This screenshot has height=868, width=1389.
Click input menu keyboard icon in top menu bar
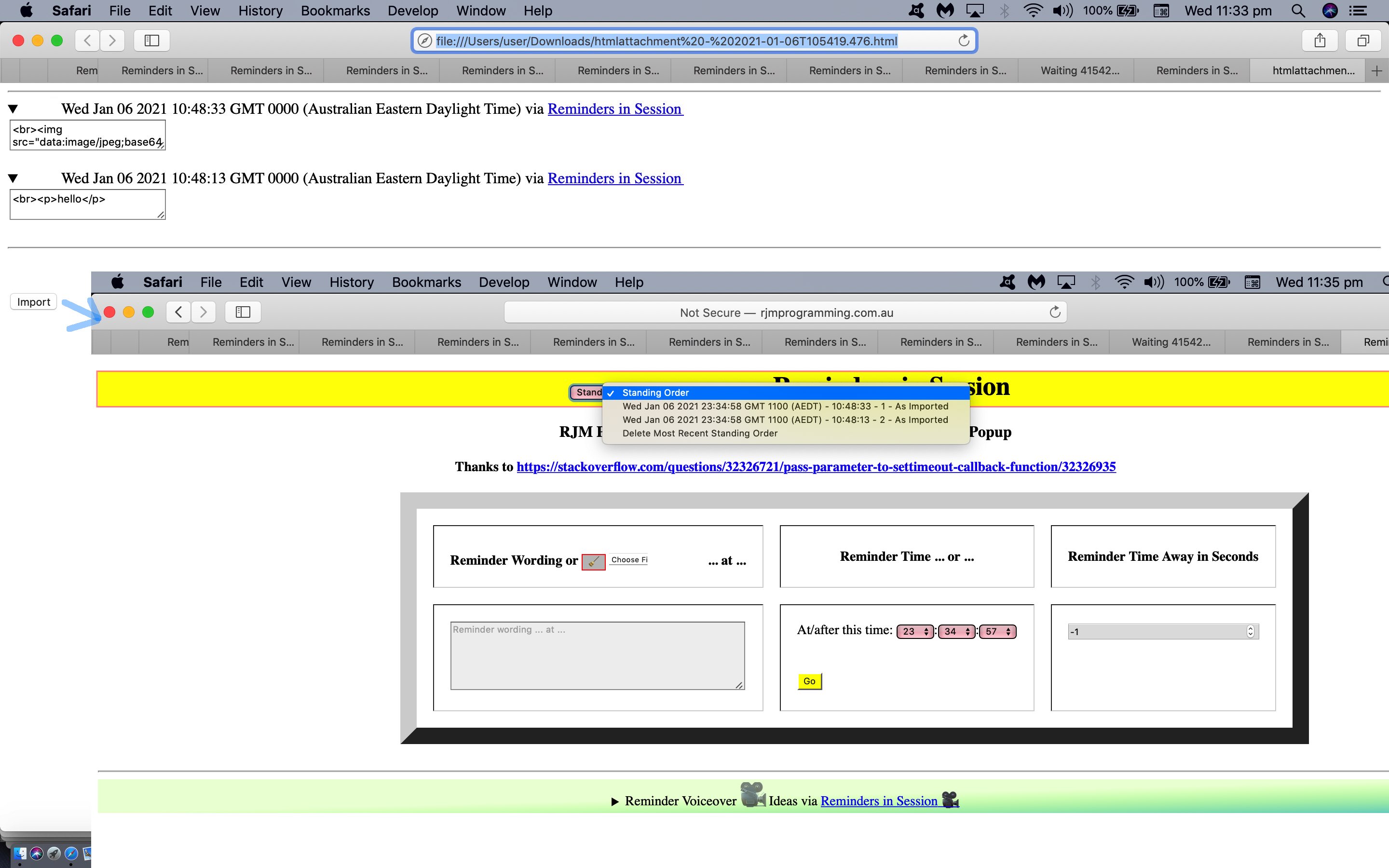[x=1161, y=10]
